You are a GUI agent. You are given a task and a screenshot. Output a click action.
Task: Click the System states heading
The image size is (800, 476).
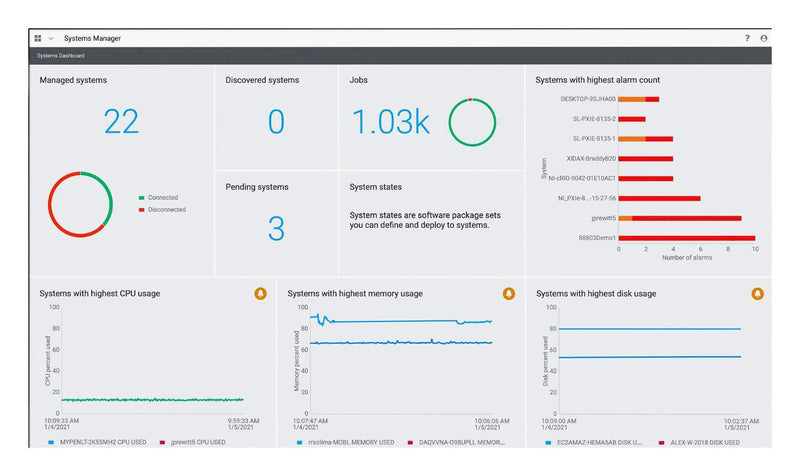click(x=376, y=187)
